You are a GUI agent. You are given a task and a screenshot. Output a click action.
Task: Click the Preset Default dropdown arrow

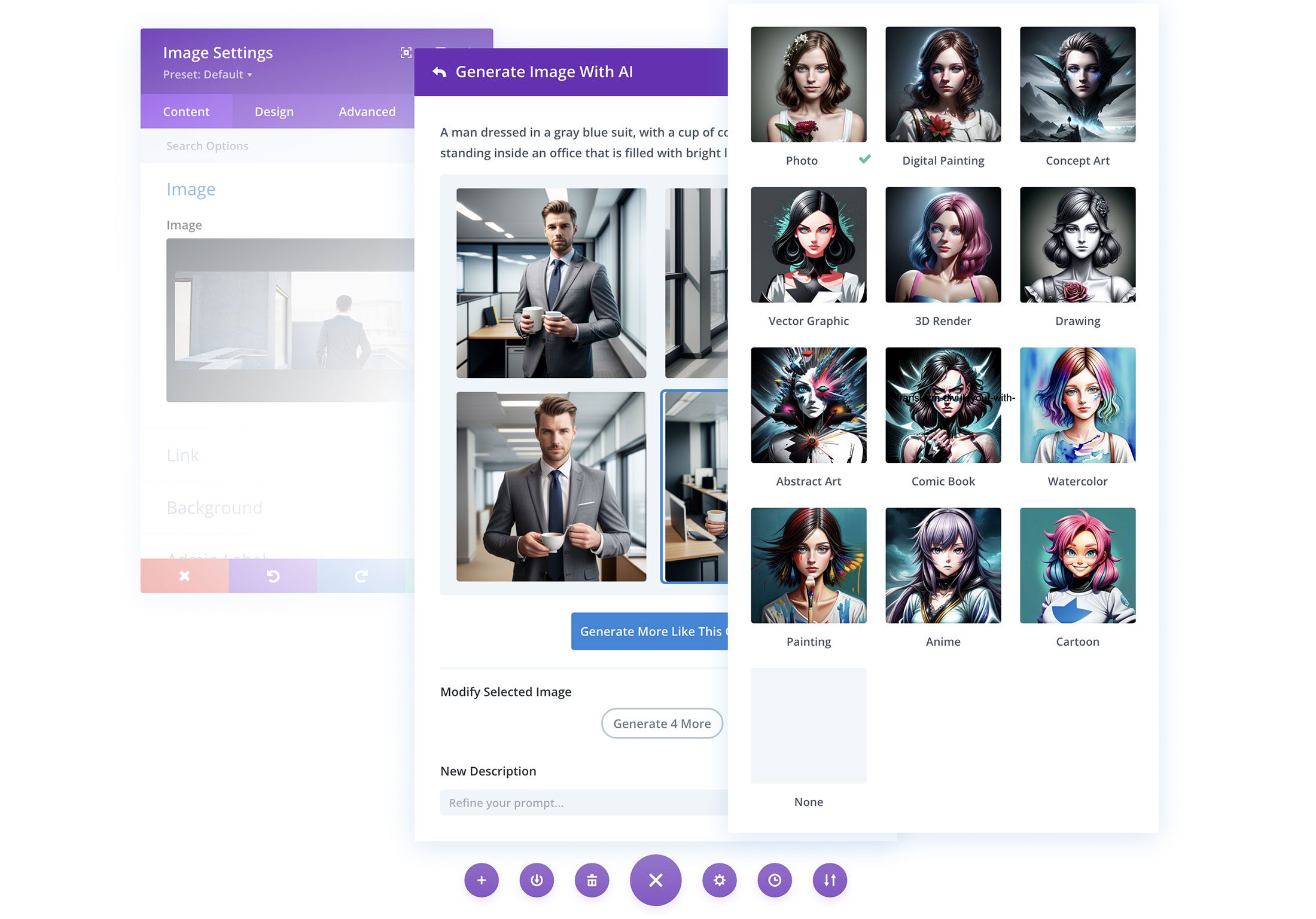tap(250, 74)
